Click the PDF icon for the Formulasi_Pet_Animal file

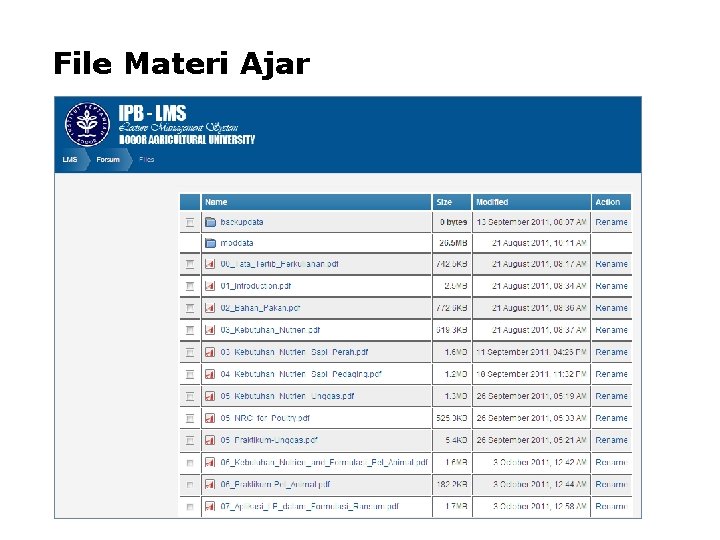tap(210, 462)
